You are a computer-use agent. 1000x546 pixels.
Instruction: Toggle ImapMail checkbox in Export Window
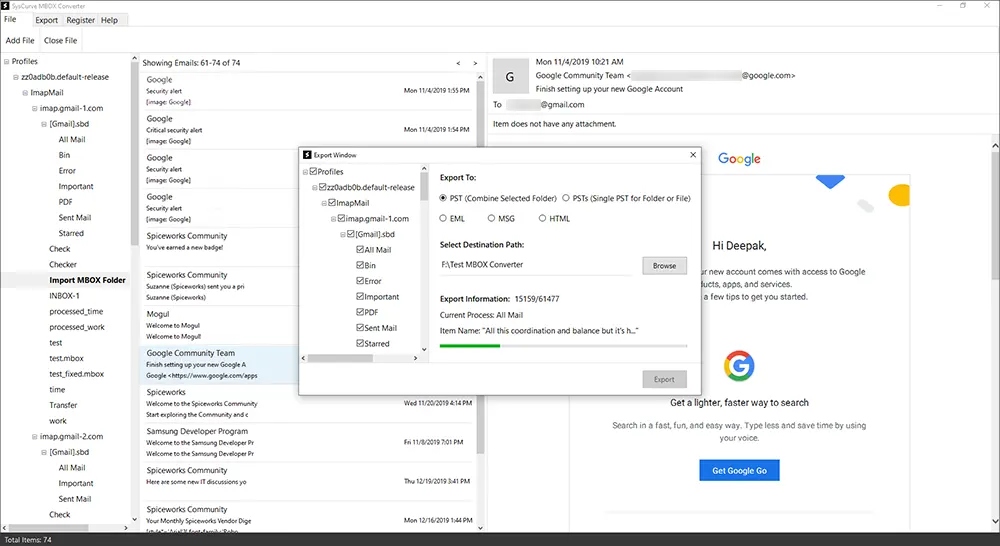click(x=332, y=203)
